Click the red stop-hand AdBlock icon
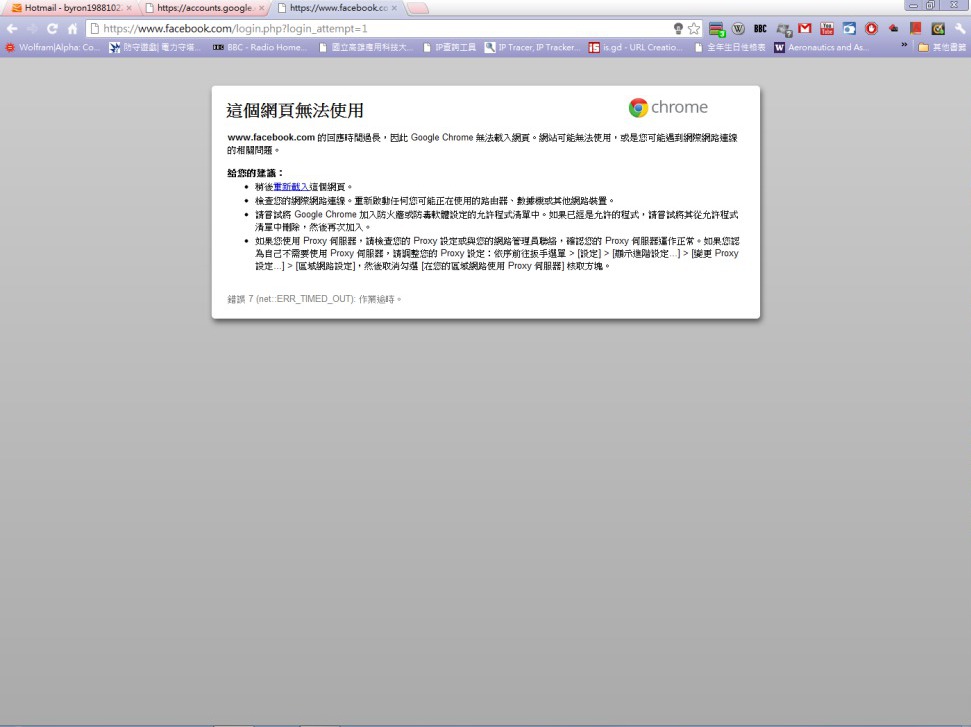The image size is (971, 727). (x=871, y=28)
